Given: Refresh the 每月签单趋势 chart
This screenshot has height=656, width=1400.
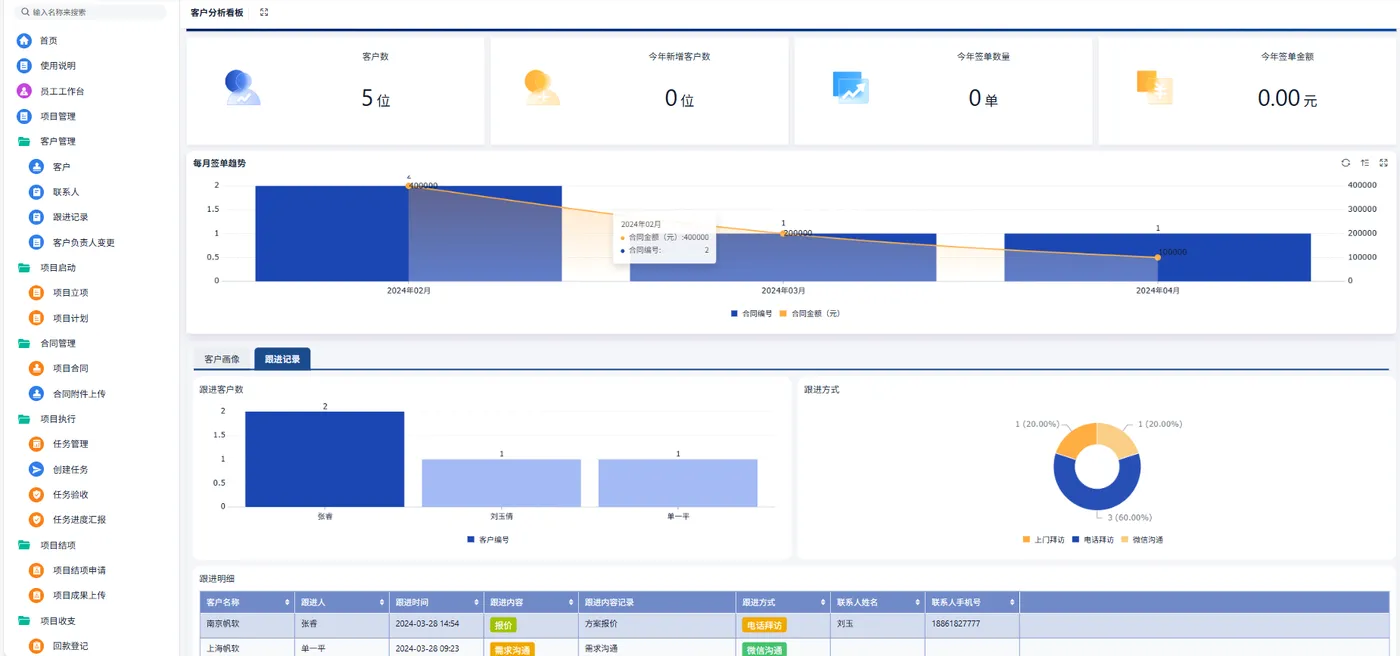Looking at the screenshot, I should [1346, 163].
